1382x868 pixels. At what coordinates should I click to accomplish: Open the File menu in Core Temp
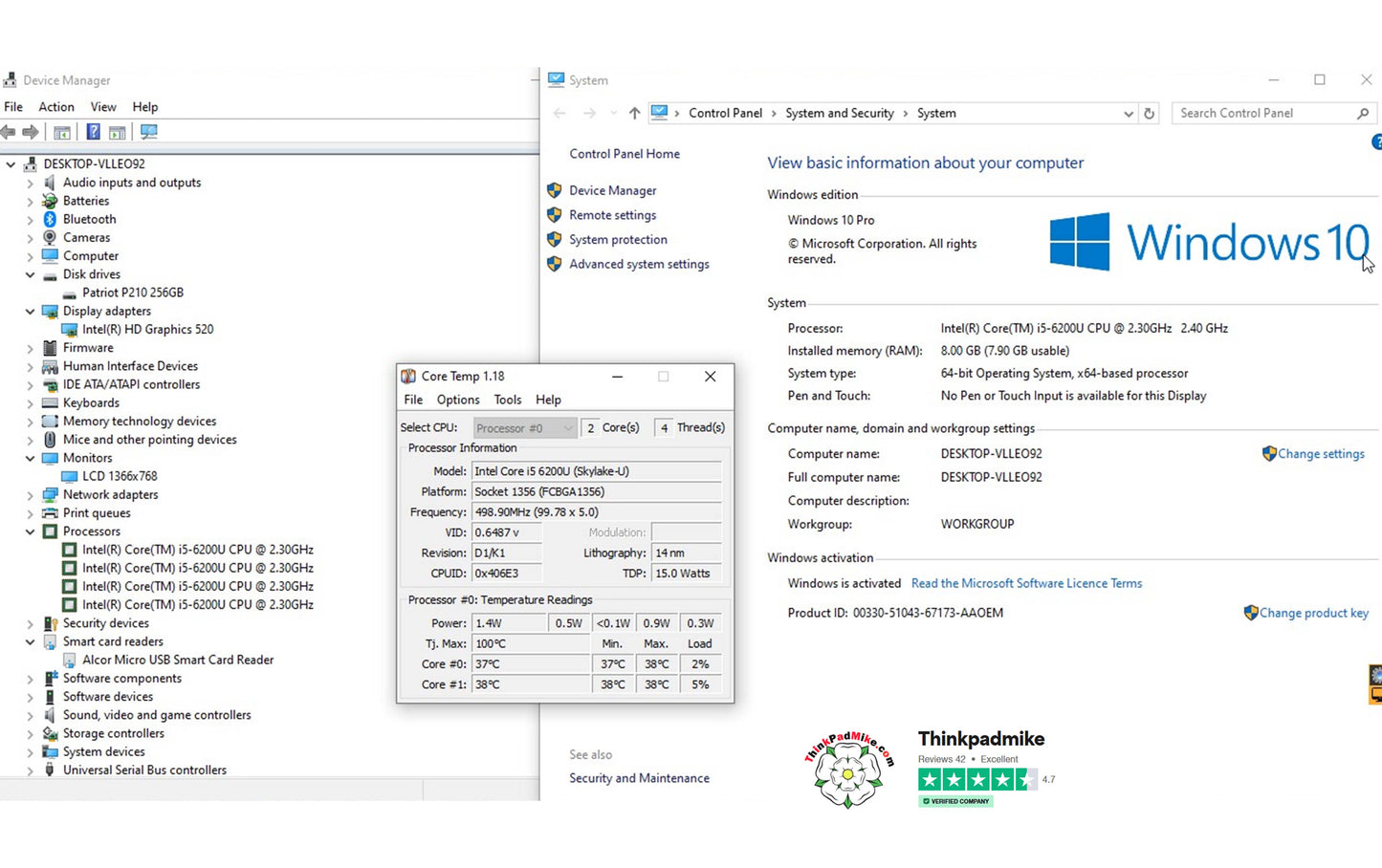(413, 400)
